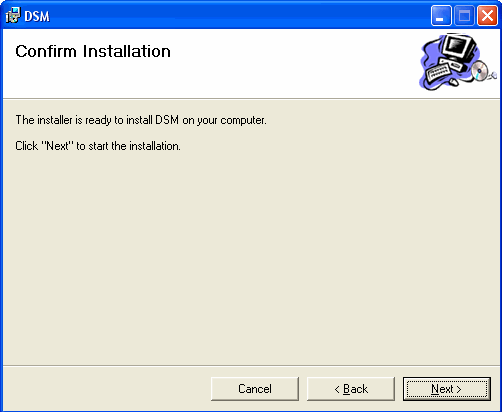Select the 'installer is ready' message text

click(x=141, y=120)
